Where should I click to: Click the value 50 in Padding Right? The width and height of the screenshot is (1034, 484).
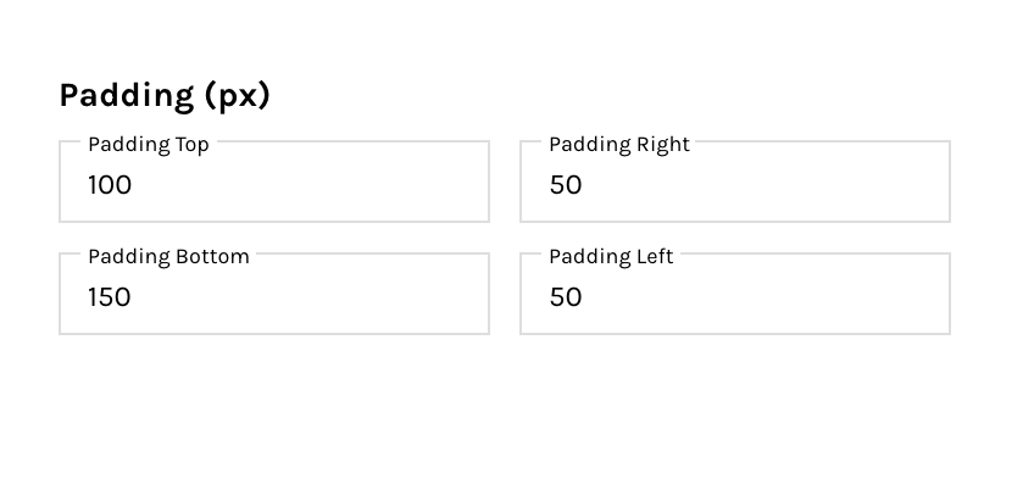566,185
